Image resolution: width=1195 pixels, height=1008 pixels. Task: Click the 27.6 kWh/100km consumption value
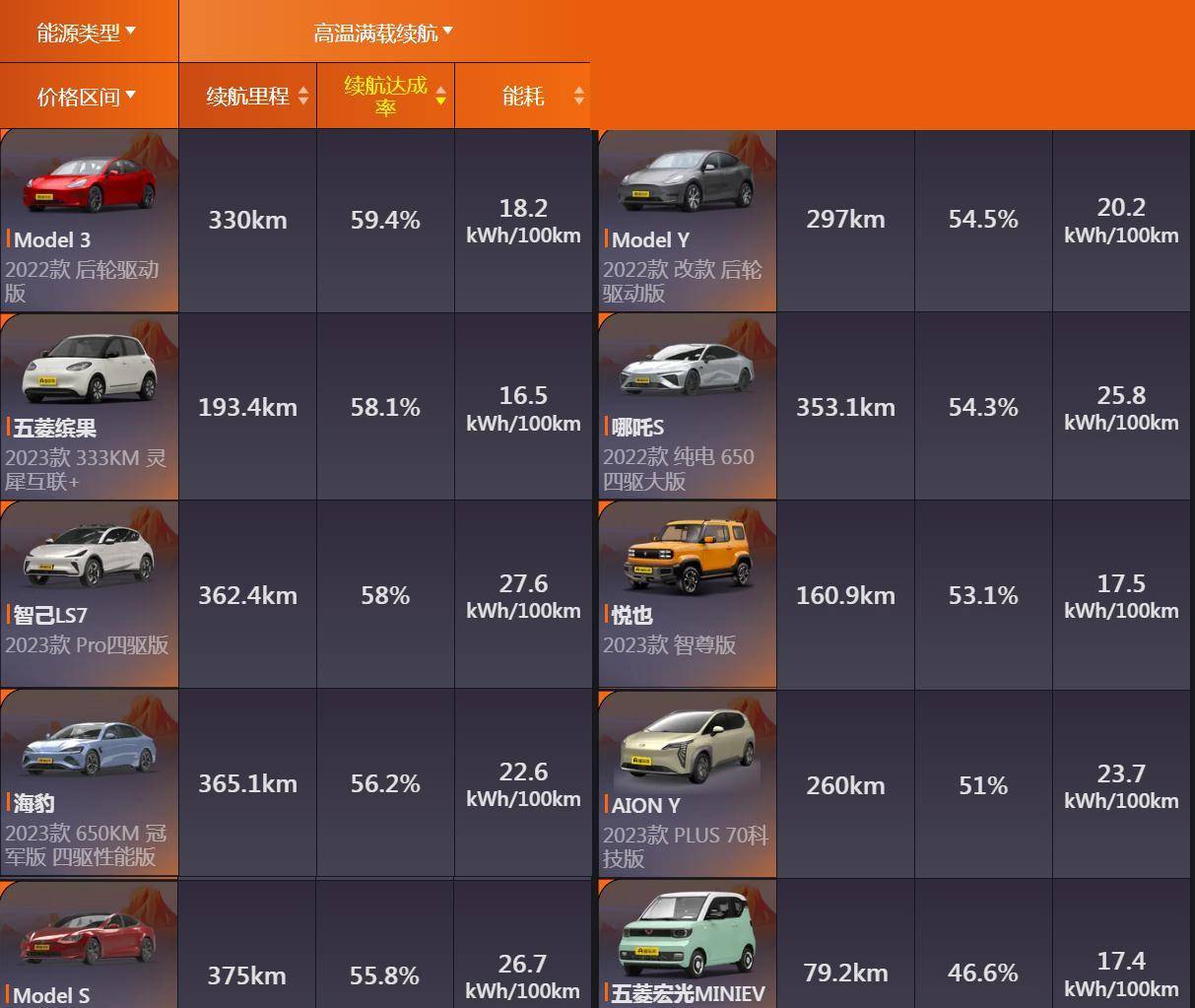(523, 595)
